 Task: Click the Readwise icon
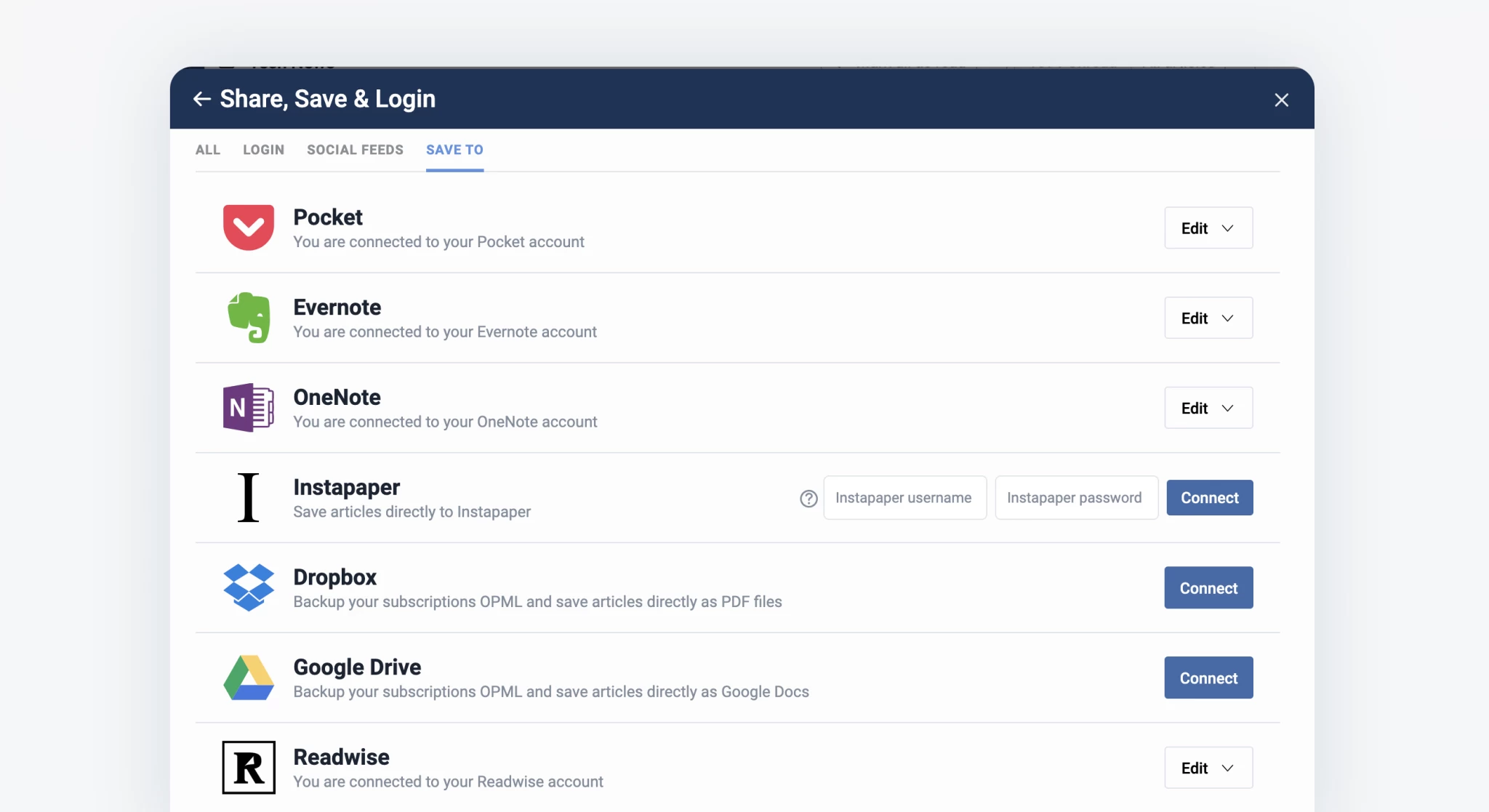[248, 767]
